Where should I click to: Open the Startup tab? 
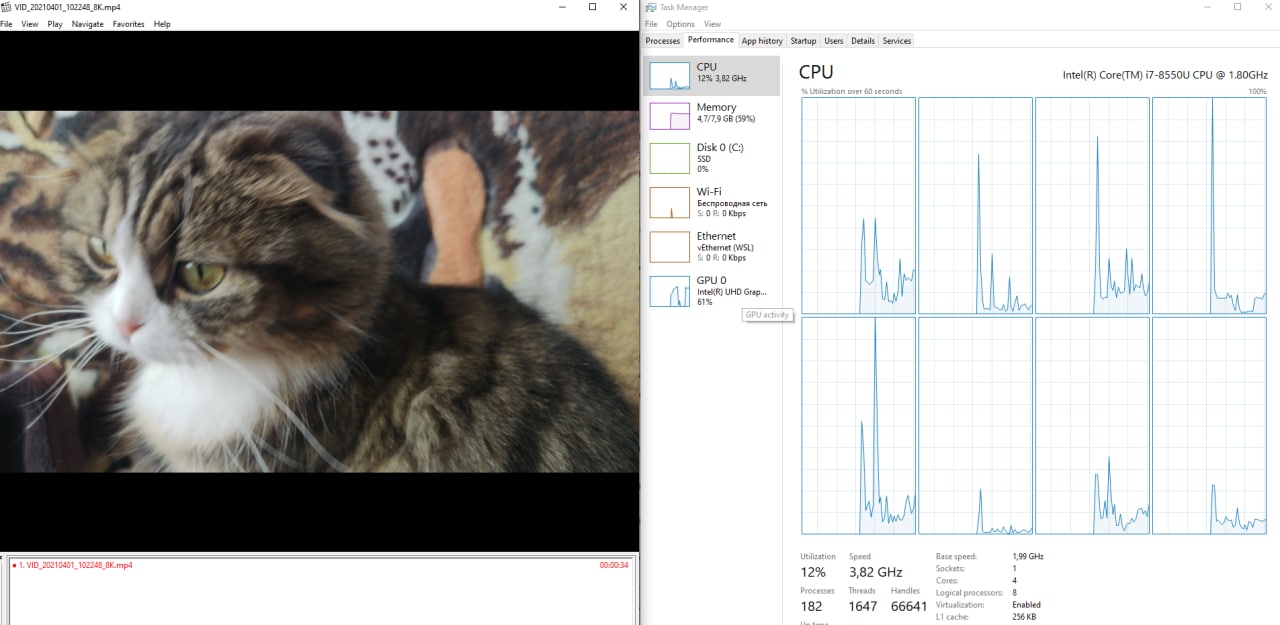pyautogui.click(x=803, y=41)
